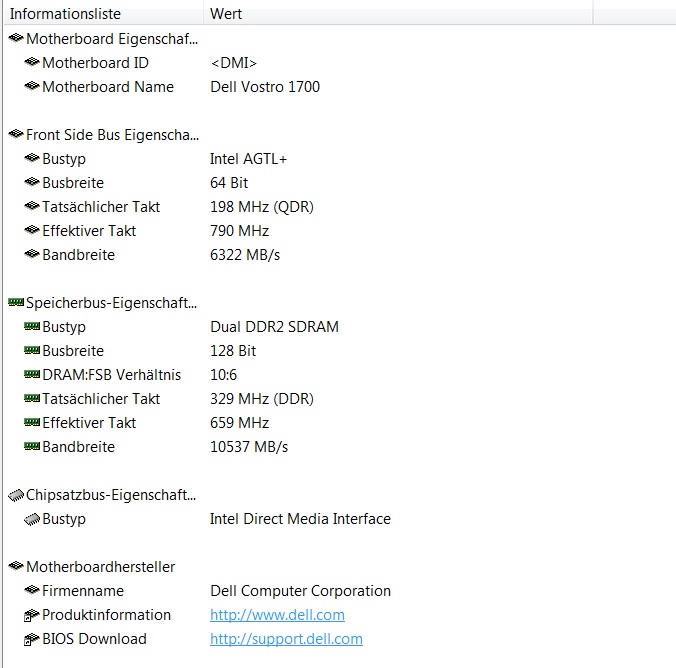This screenshot has height=668, width=676.
Task: Select the Firmenname label
Action: click(x=83, y=591)
